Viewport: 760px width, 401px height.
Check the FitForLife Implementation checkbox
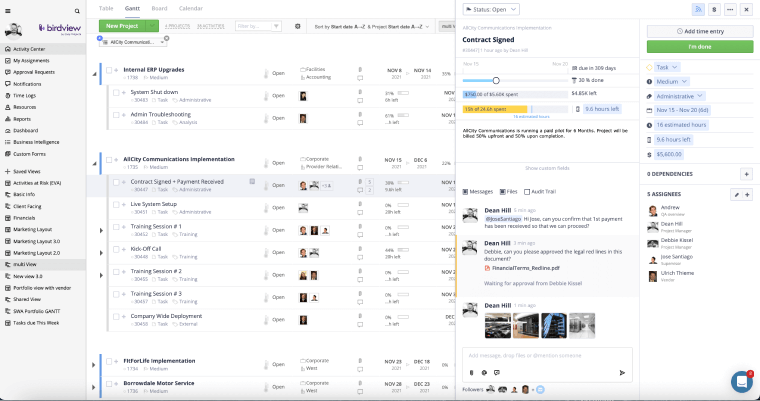point(109,361)
